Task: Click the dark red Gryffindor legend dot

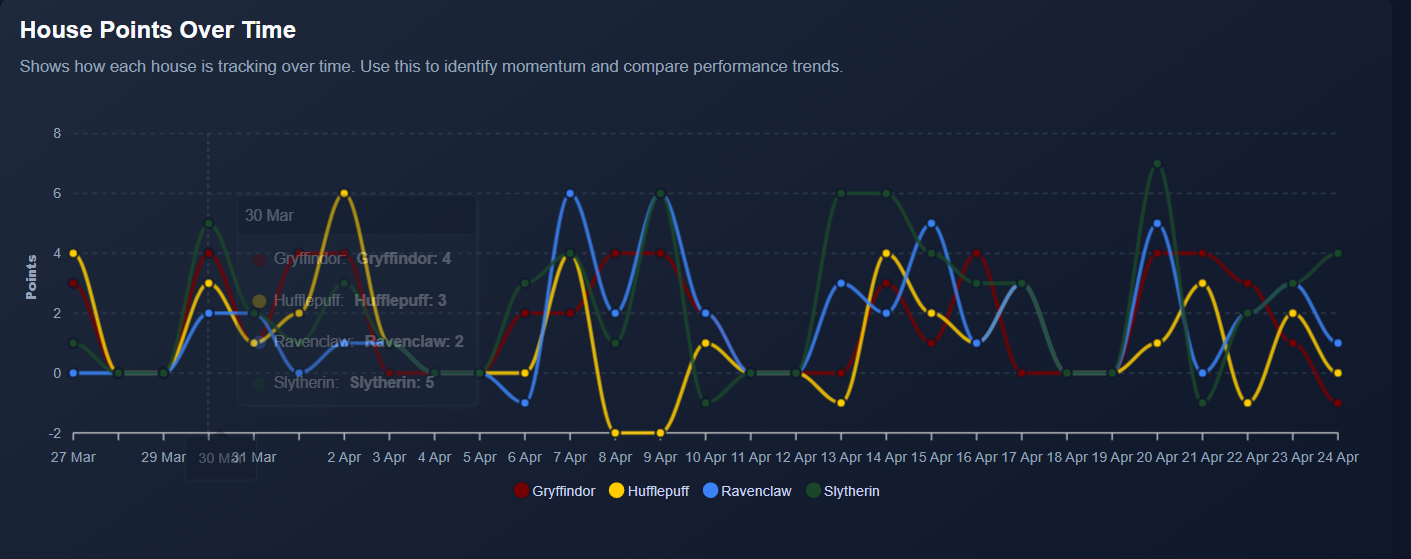Action: 521,491
